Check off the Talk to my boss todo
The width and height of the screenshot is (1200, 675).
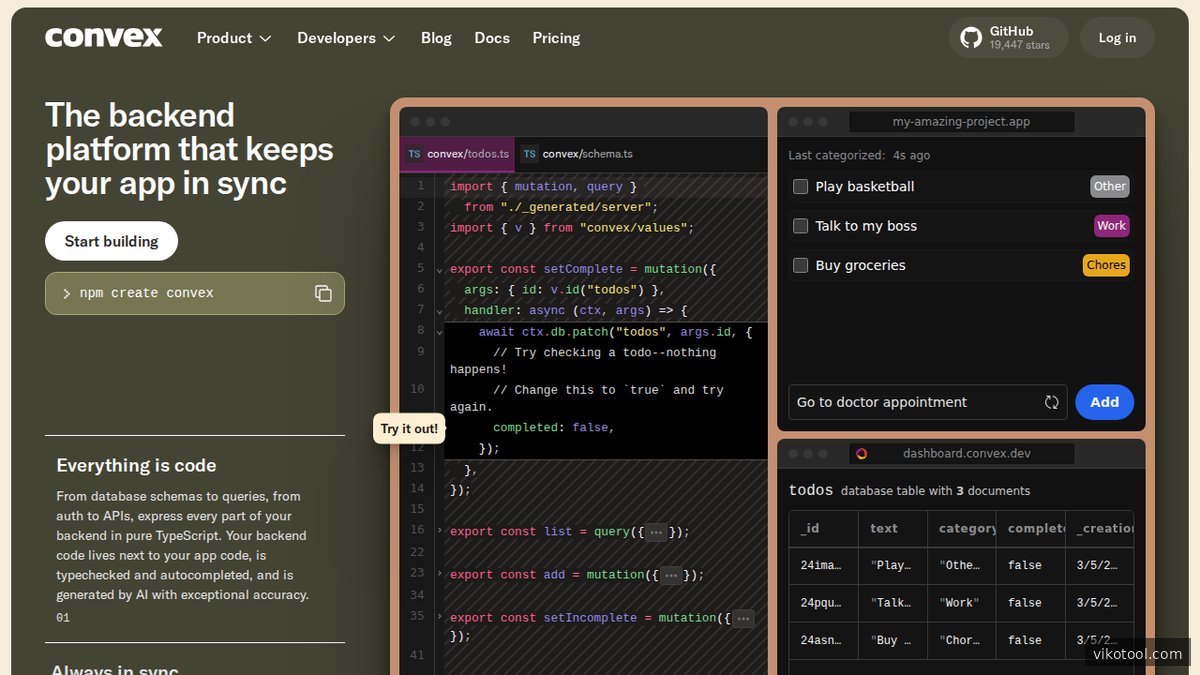pyautogui.click(x=800, y=225)
